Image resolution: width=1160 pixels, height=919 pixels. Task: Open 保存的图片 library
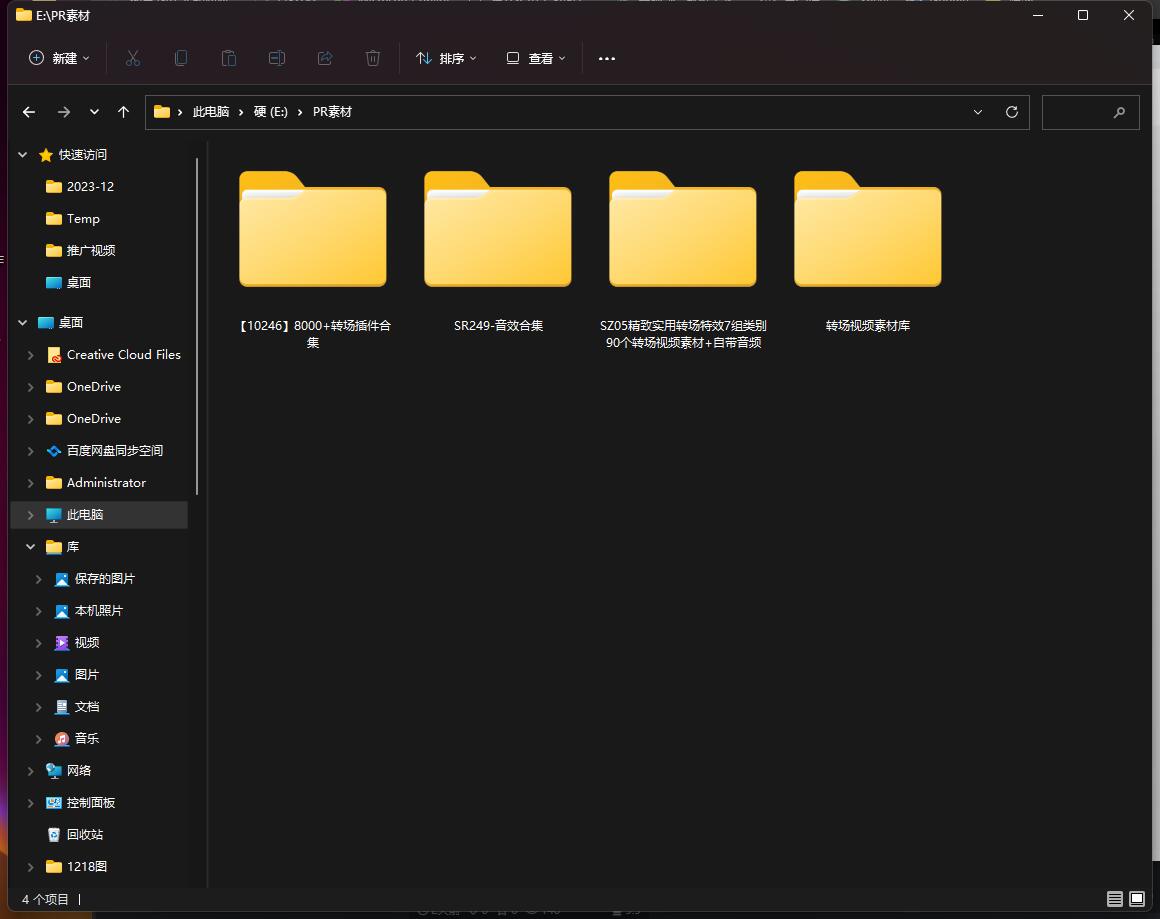(95, 579)
